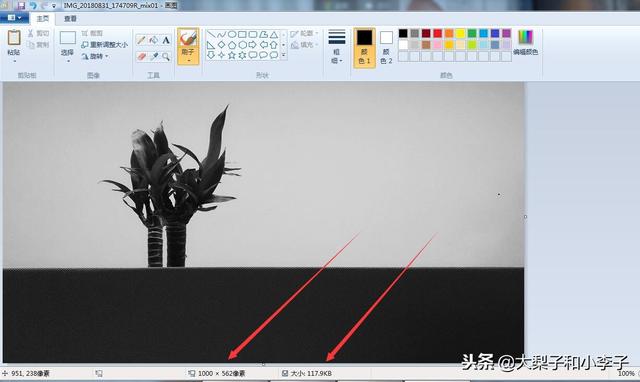Choose the Hexagon shape

(x=242, y=44)
